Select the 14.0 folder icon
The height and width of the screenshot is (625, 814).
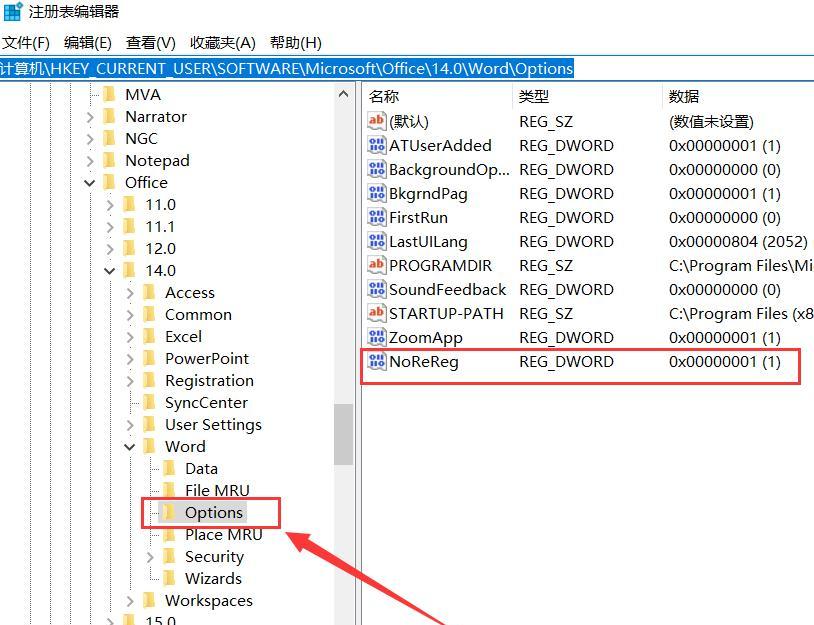(129, 270)
